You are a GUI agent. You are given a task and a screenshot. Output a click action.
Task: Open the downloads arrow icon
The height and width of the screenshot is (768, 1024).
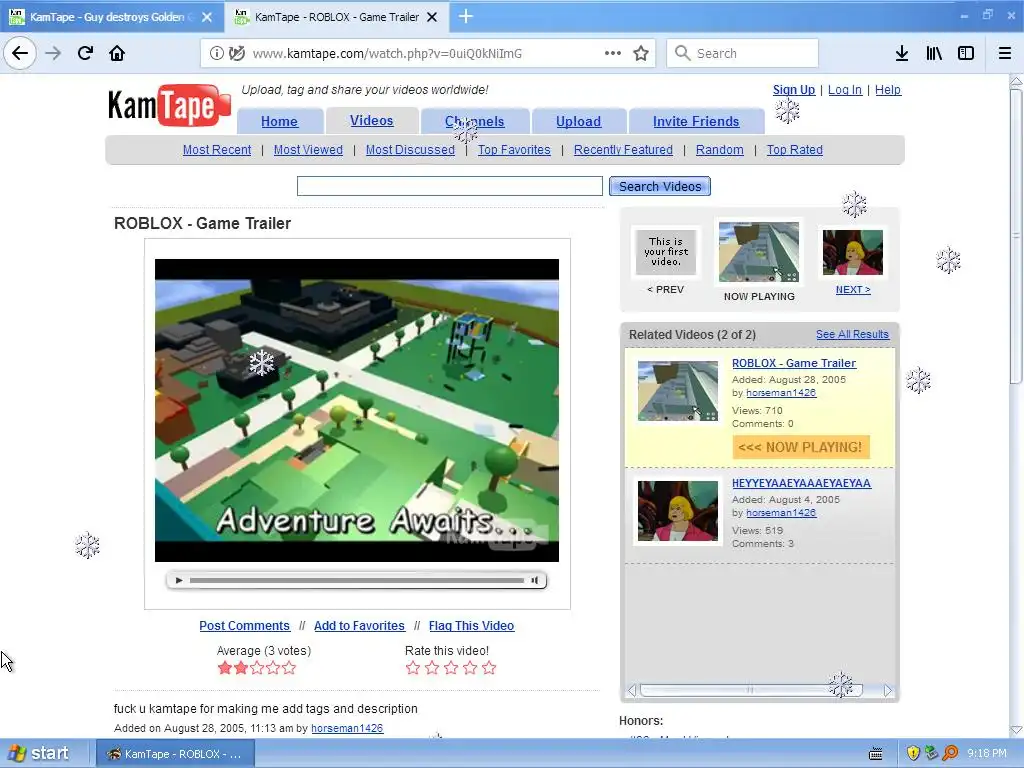coord(902,53)
